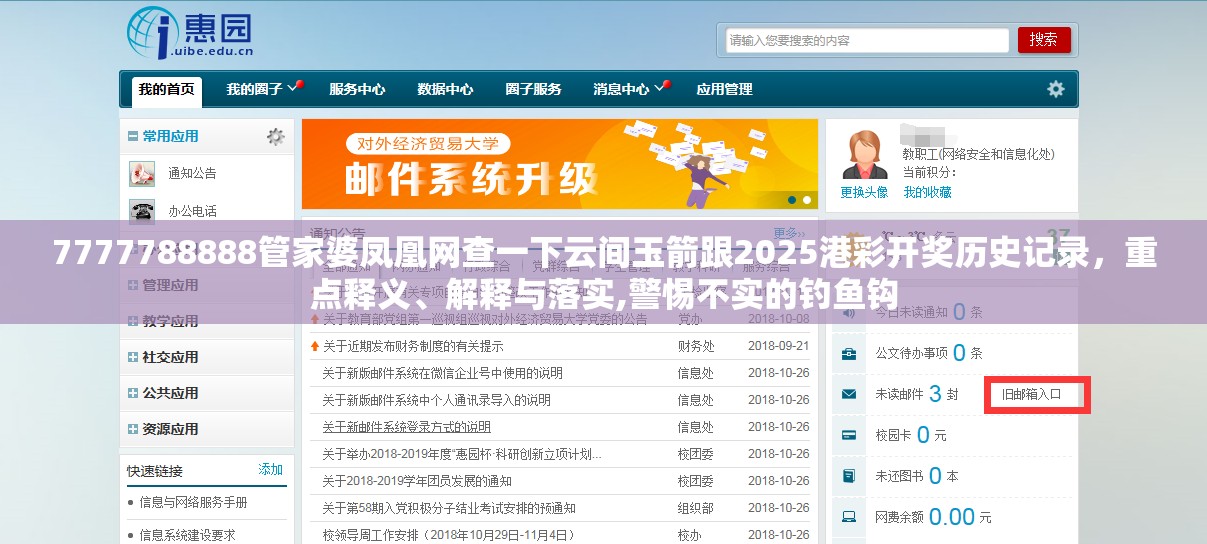Open the 信息系统建设要求 quick link
The image size is (1207, 544).
[x=187, y=535]
